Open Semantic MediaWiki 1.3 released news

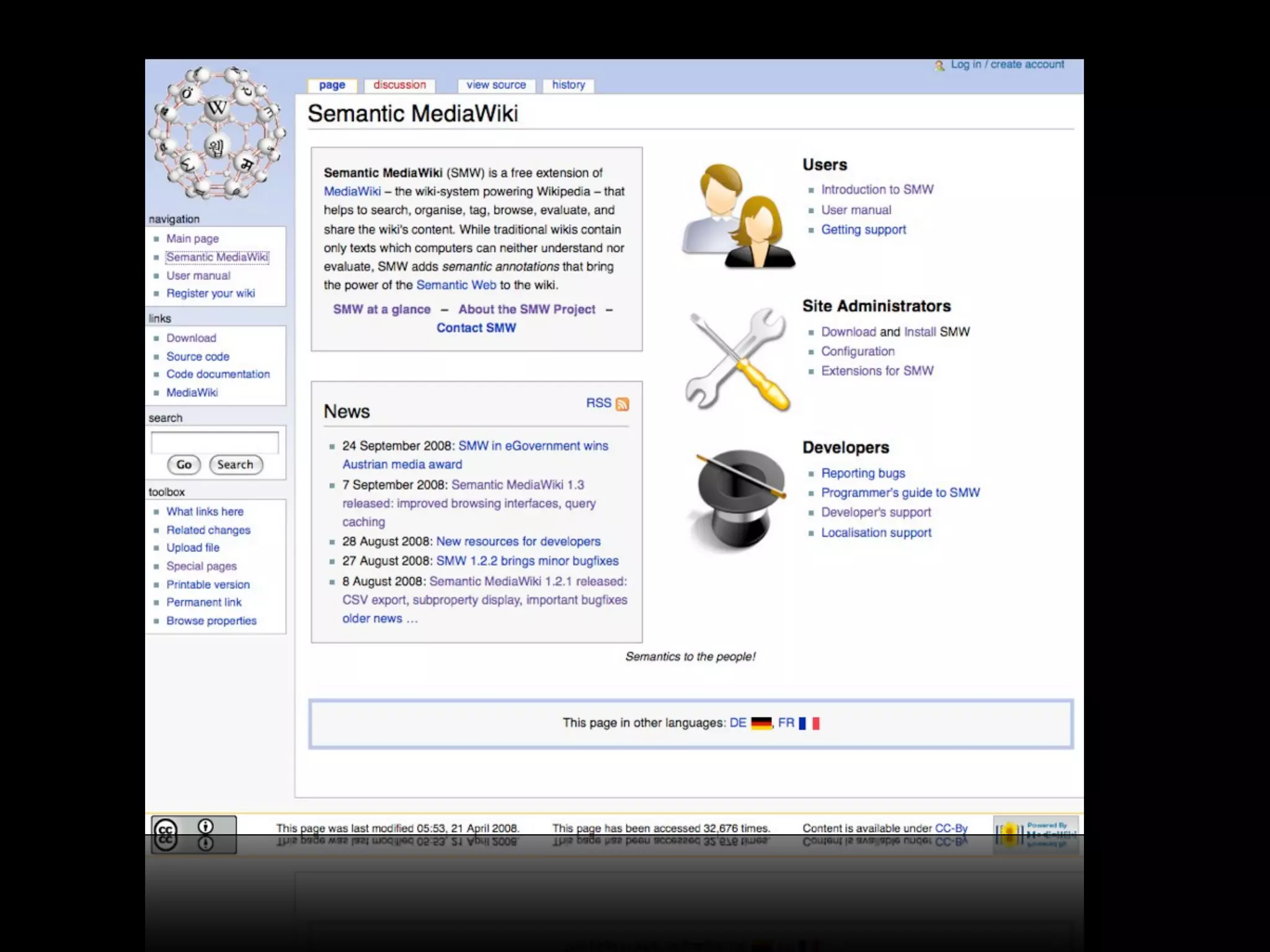pos(469,503)
